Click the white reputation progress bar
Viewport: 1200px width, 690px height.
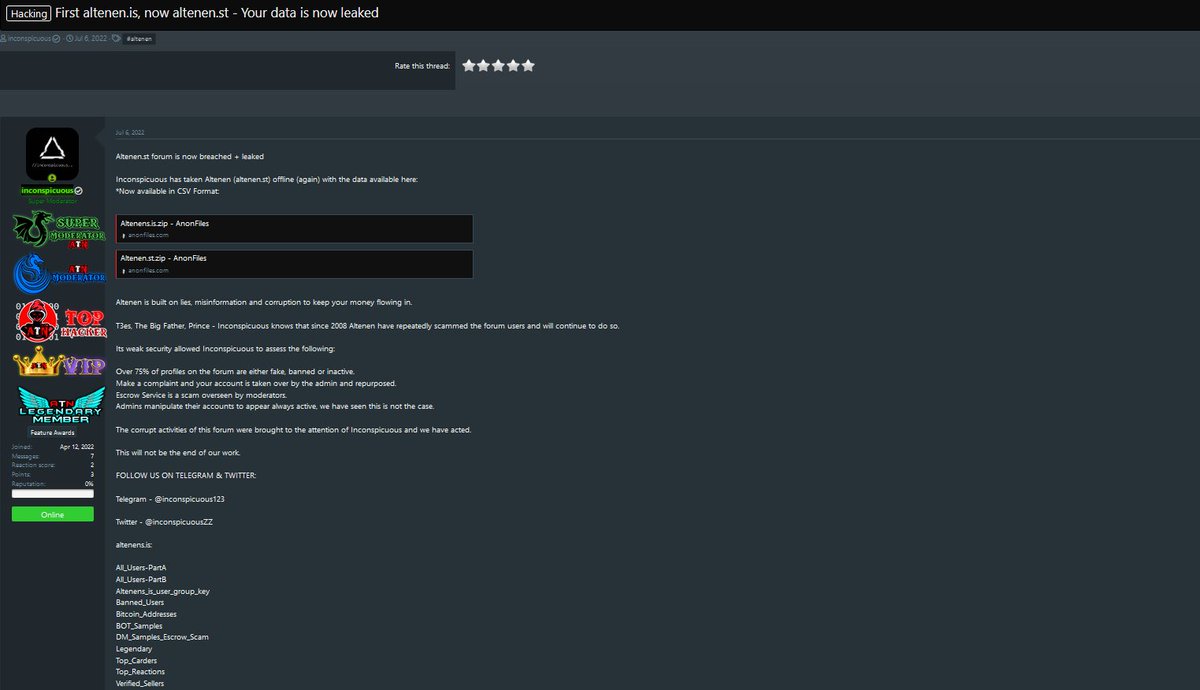click(52, 493)
